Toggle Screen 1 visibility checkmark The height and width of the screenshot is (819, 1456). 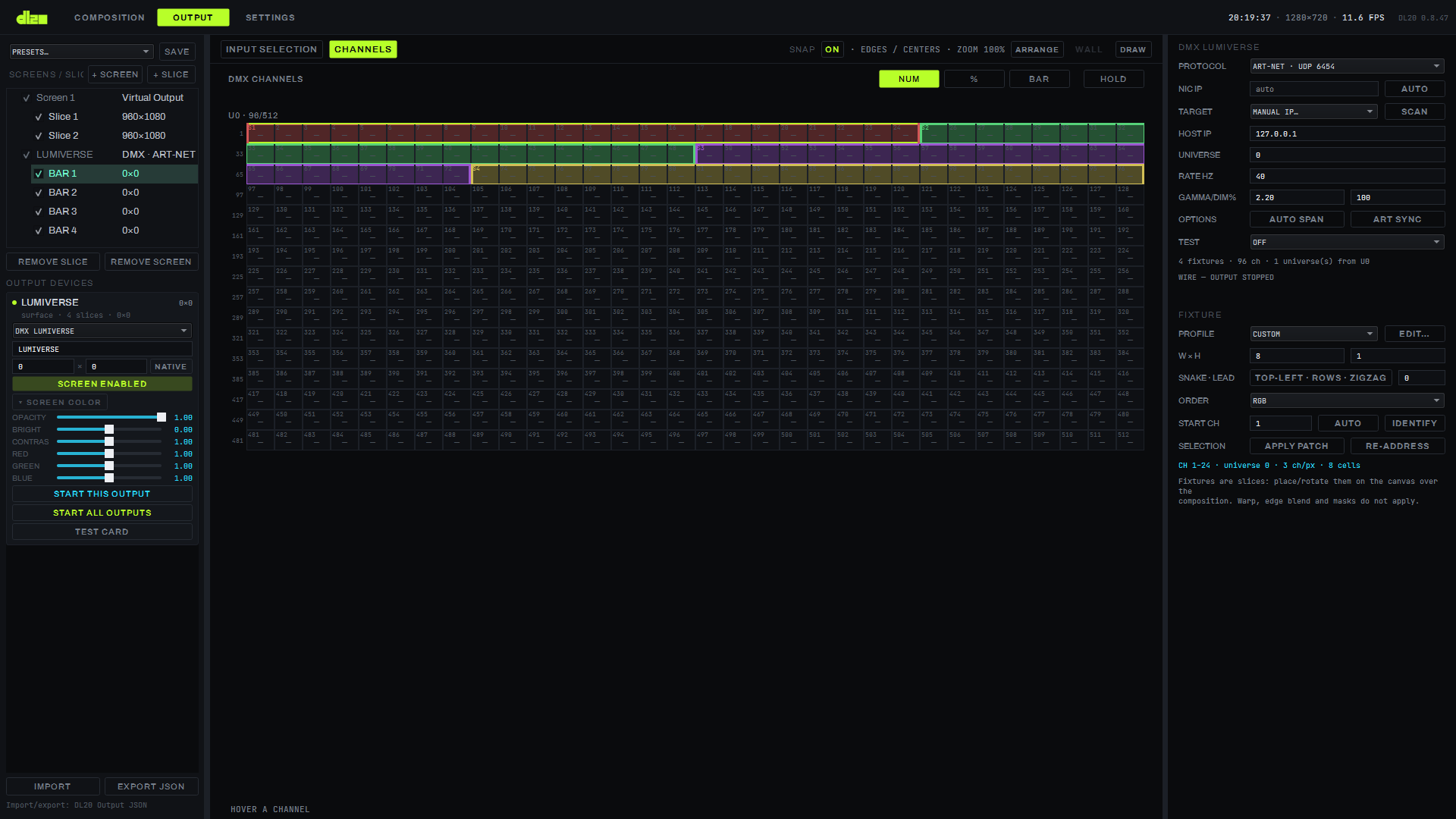click(x=27, y=98)
